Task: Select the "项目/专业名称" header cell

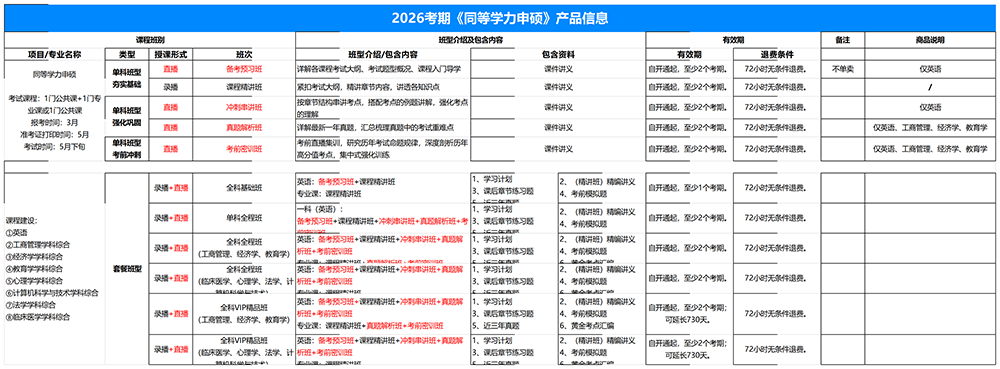Action: pyautogui.click(x=54, y=54)
